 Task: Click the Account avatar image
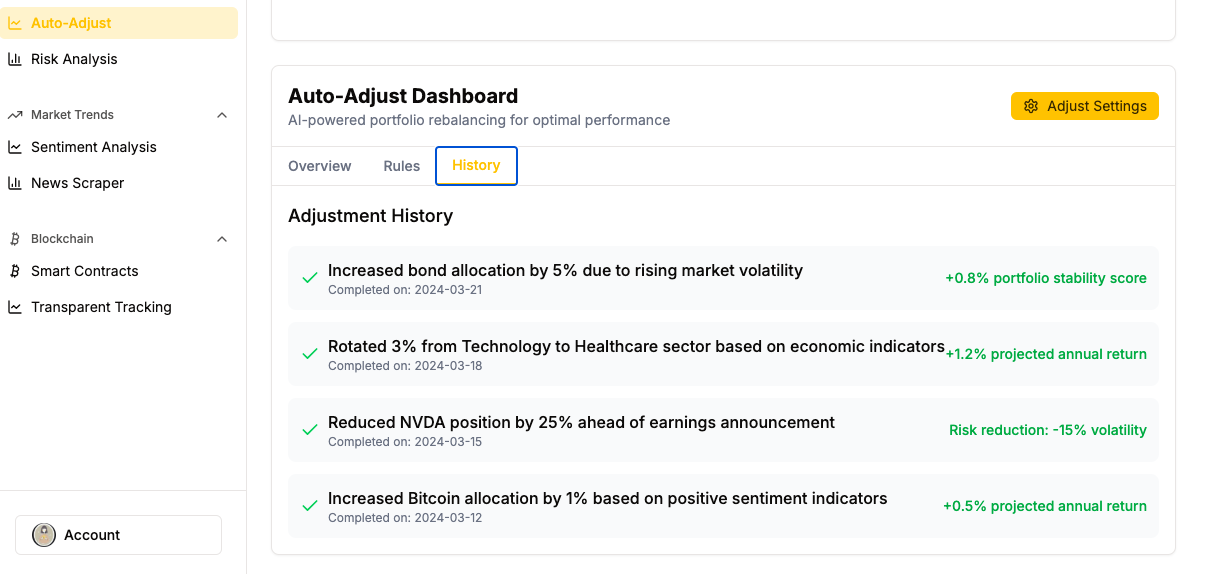pos(44,535)
